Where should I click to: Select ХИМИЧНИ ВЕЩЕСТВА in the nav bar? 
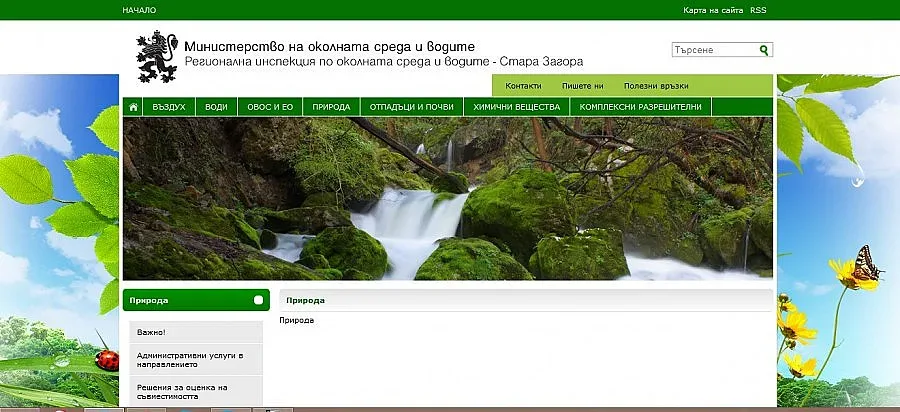click(x=516, y=107)
